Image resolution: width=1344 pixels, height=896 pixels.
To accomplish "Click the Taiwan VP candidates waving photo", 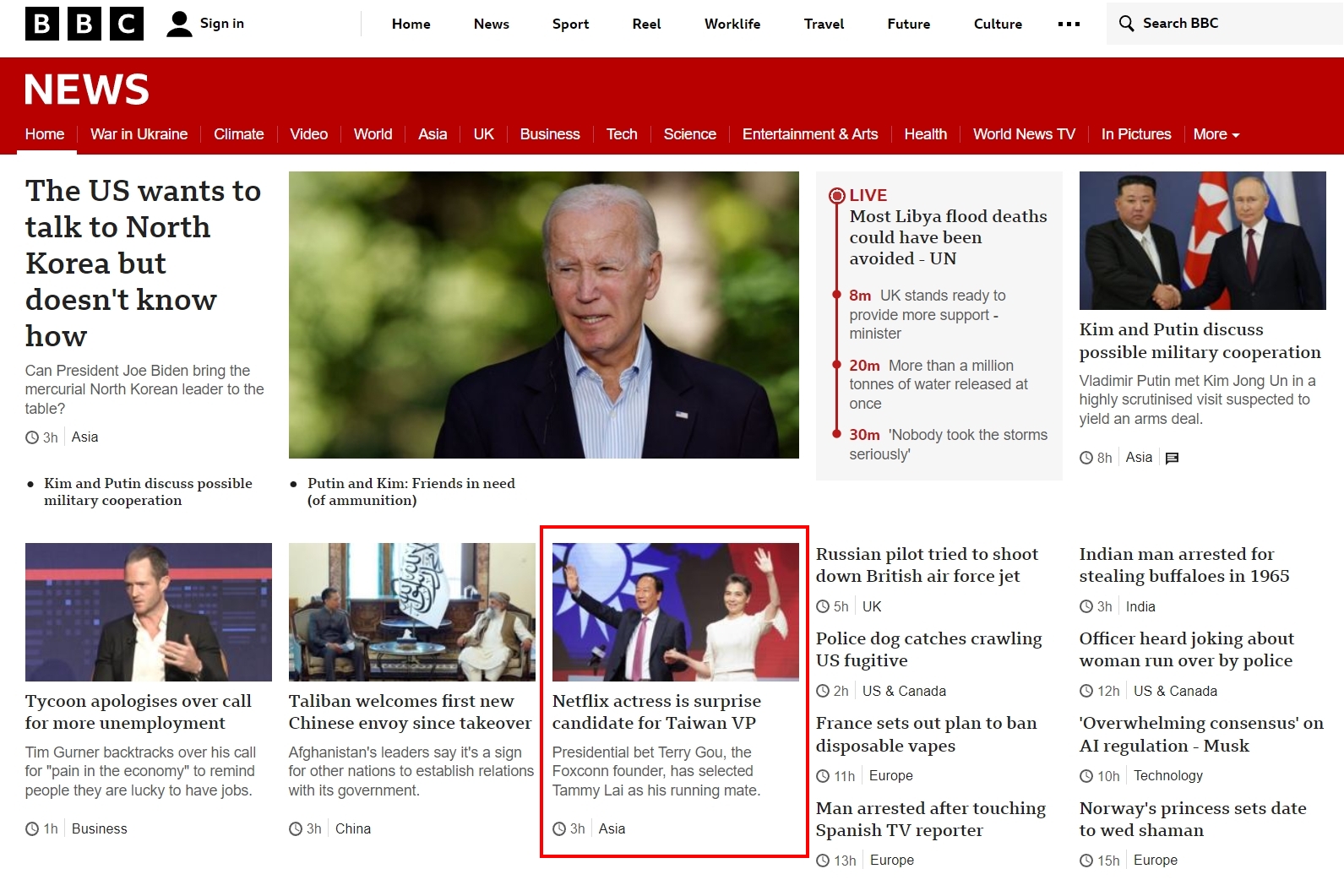I will 676,612.
